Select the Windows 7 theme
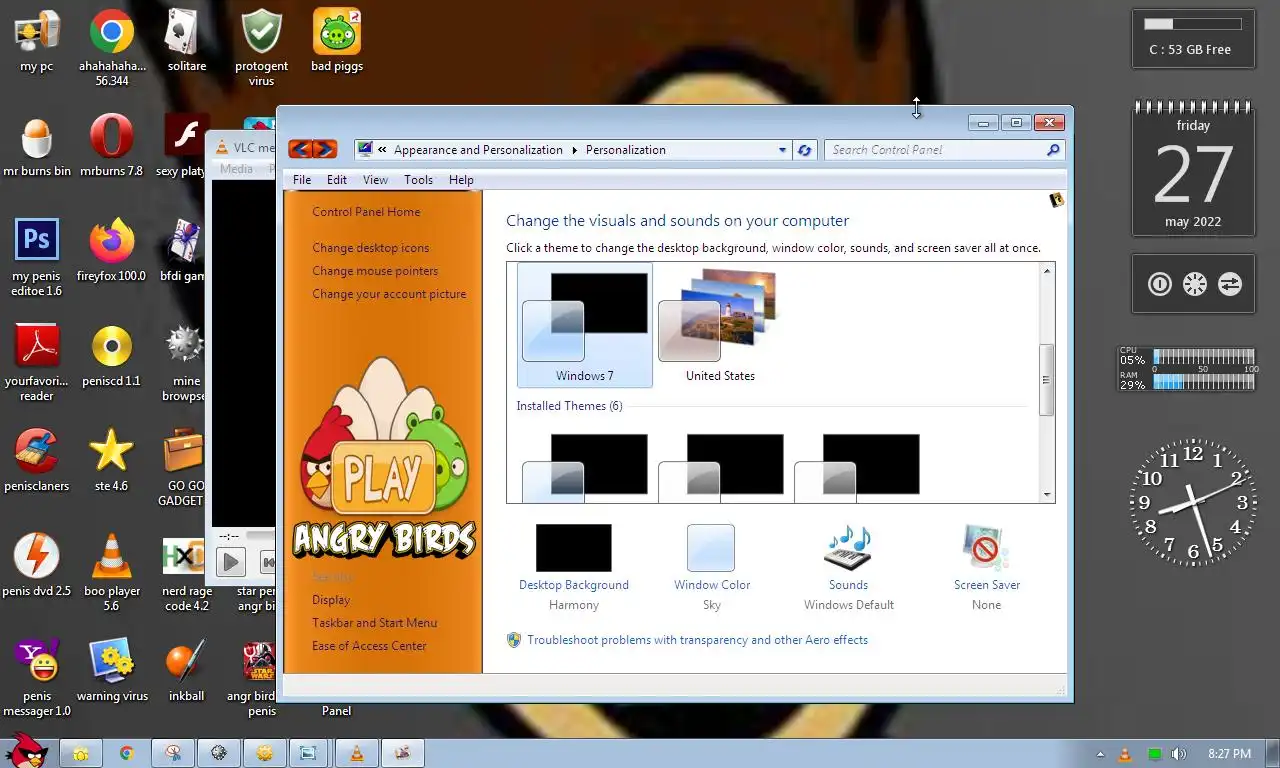Image resolution: width=1280 pixels, height=768 pixels. (x=585, y=325)
